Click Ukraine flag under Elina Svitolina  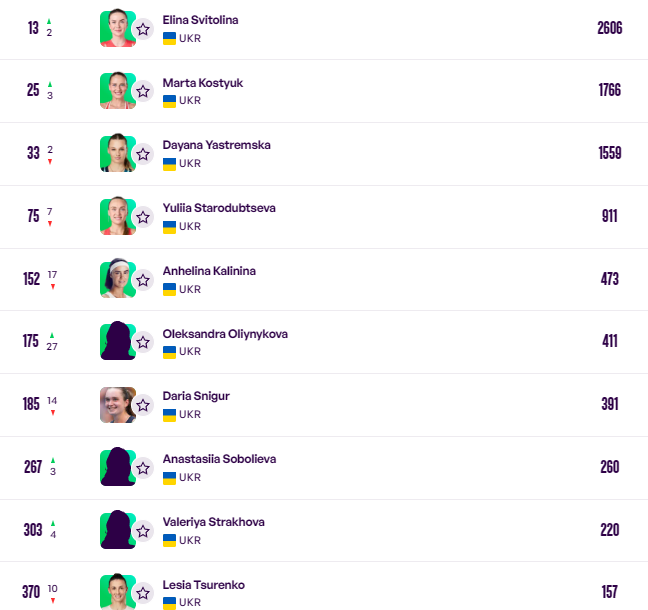click(x=169, y=38)
